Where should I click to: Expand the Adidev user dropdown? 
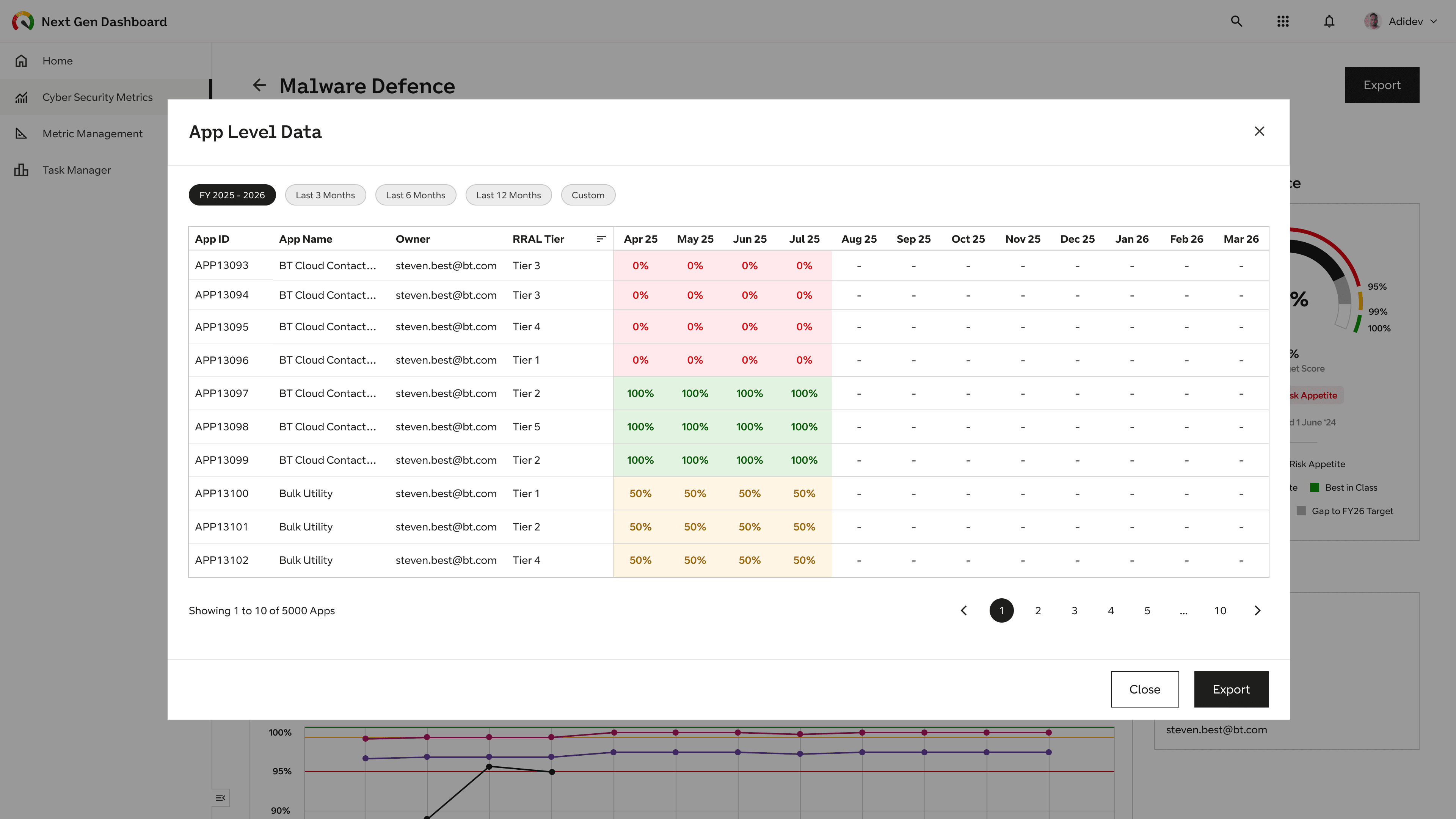tap(1433, 22)
